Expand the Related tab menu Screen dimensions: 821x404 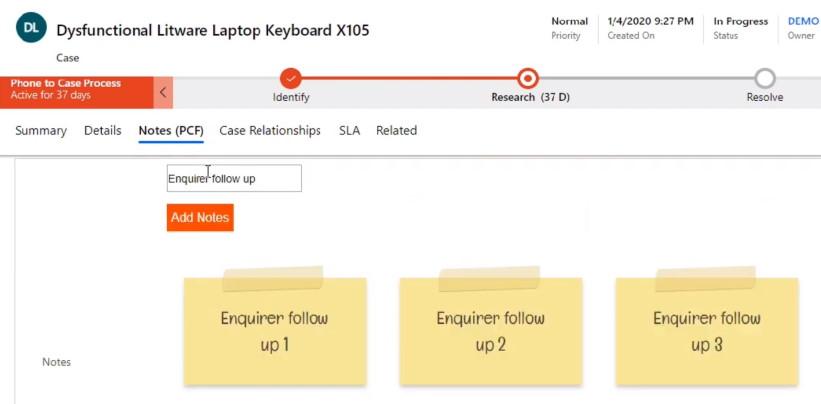(396, 130)
